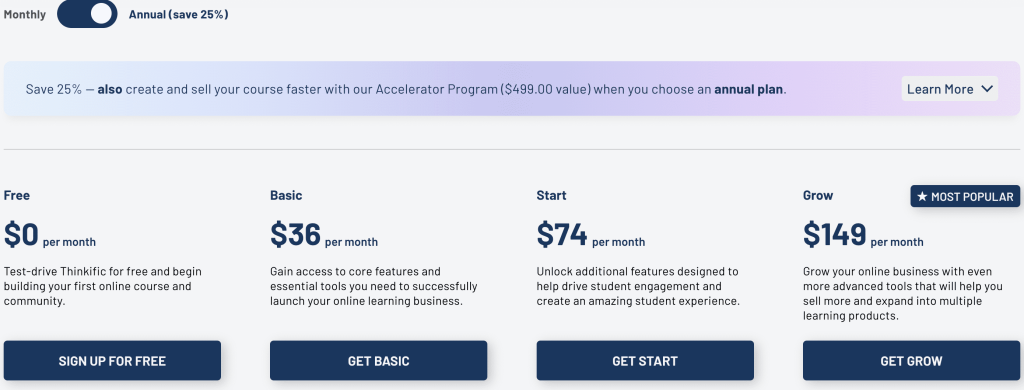The height and width of the screenshot is (390, 1024).
Task: Click the $149 per month price
Action: [863, 235]
